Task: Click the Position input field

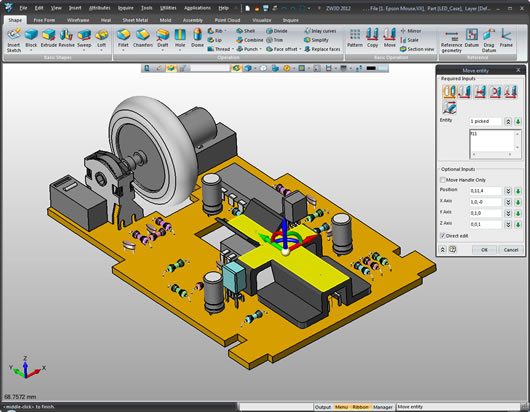Action: pyautogui.click(x=485, y=191)
